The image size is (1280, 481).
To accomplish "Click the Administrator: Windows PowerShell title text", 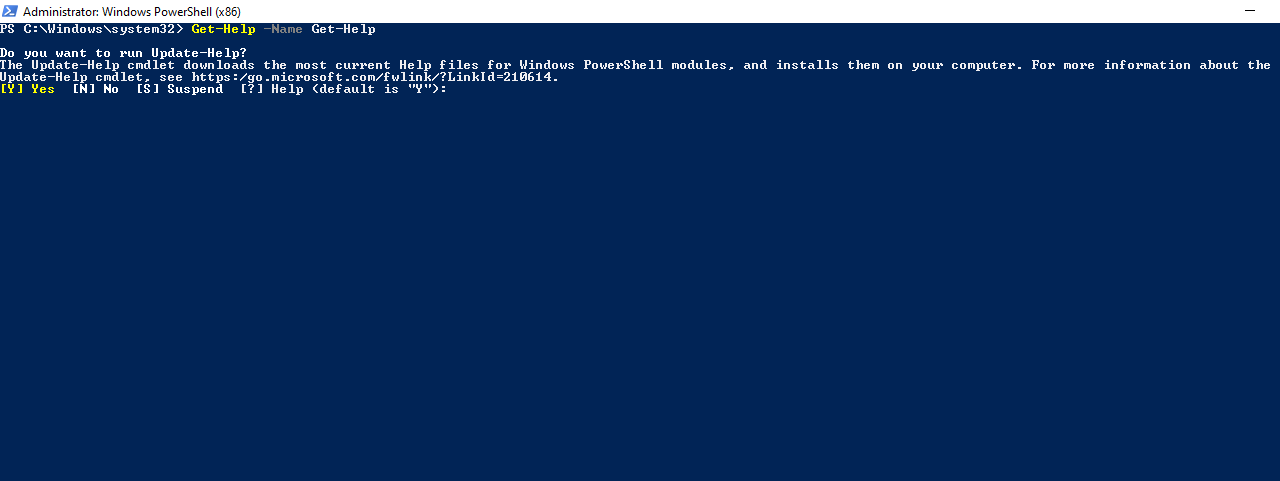I will 132,11.
